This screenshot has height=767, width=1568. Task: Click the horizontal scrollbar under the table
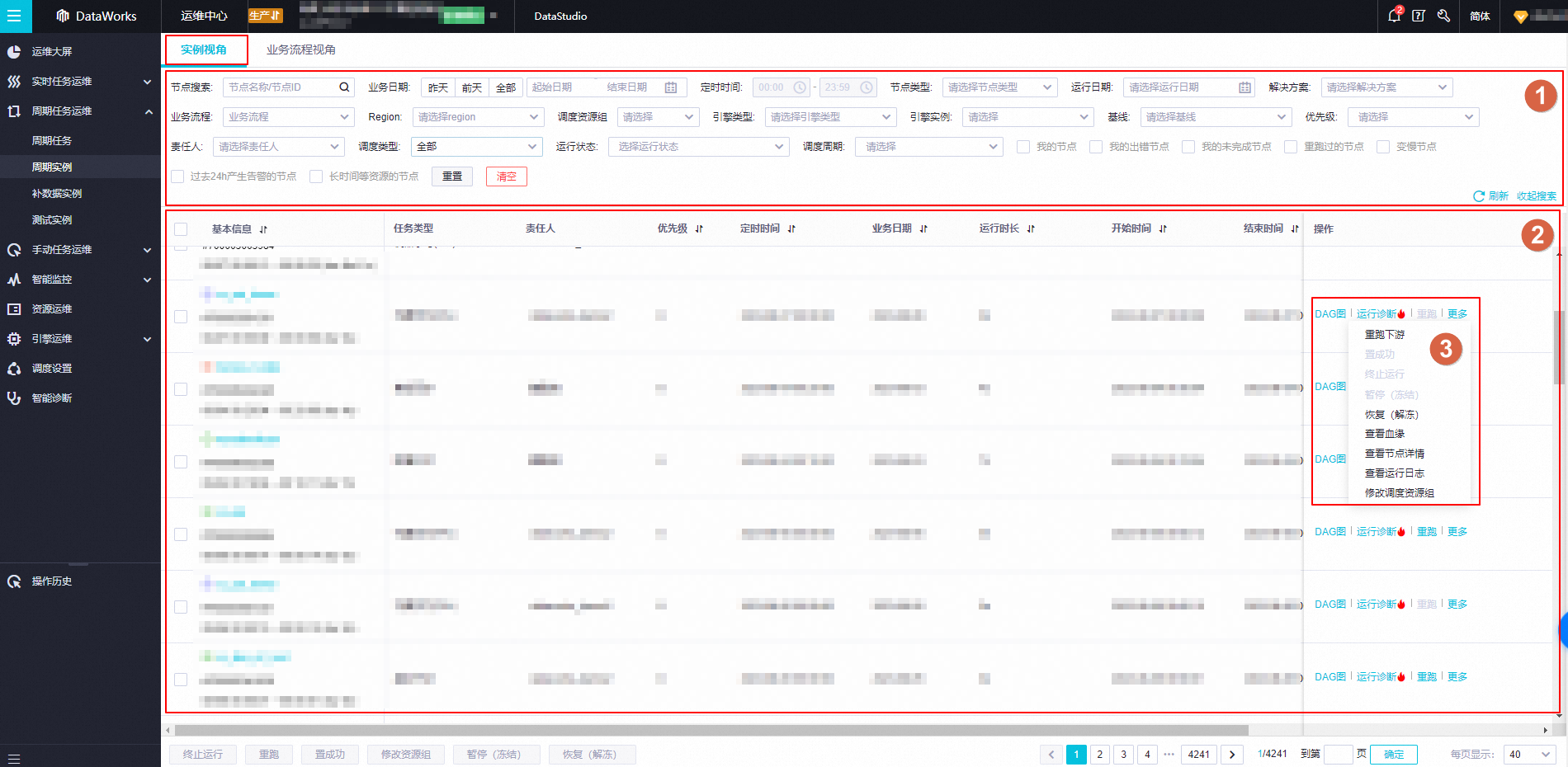pos(711,731)
